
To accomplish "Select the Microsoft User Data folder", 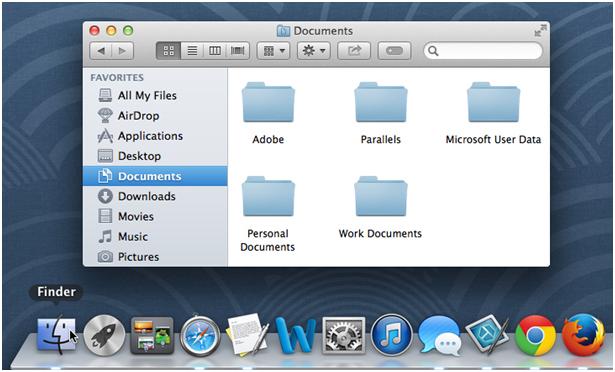I will pyautogui.click(x=493, y=103).
